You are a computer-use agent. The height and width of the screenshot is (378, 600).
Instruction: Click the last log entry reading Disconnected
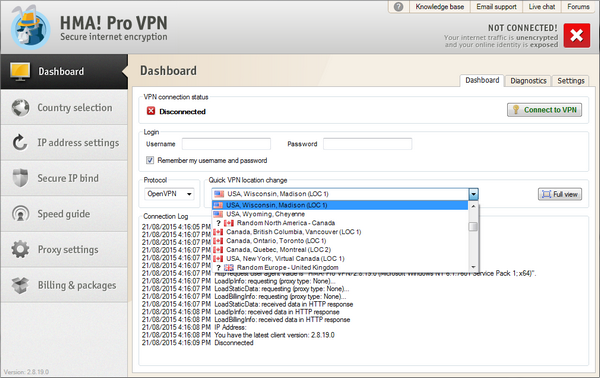coord(197,343)
